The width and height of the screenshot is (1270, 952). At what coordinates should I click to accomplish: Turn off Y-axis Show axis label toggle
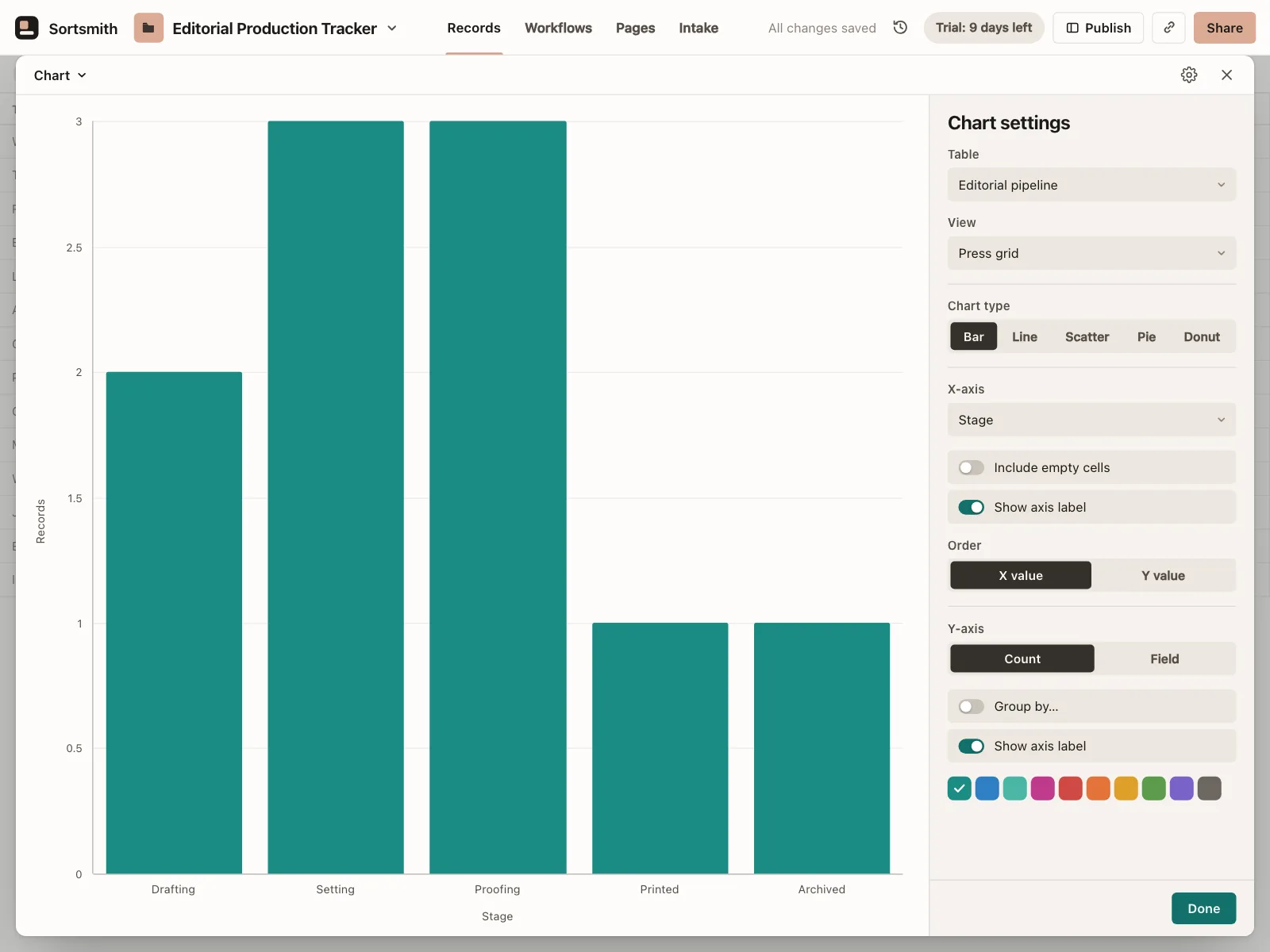972,747
